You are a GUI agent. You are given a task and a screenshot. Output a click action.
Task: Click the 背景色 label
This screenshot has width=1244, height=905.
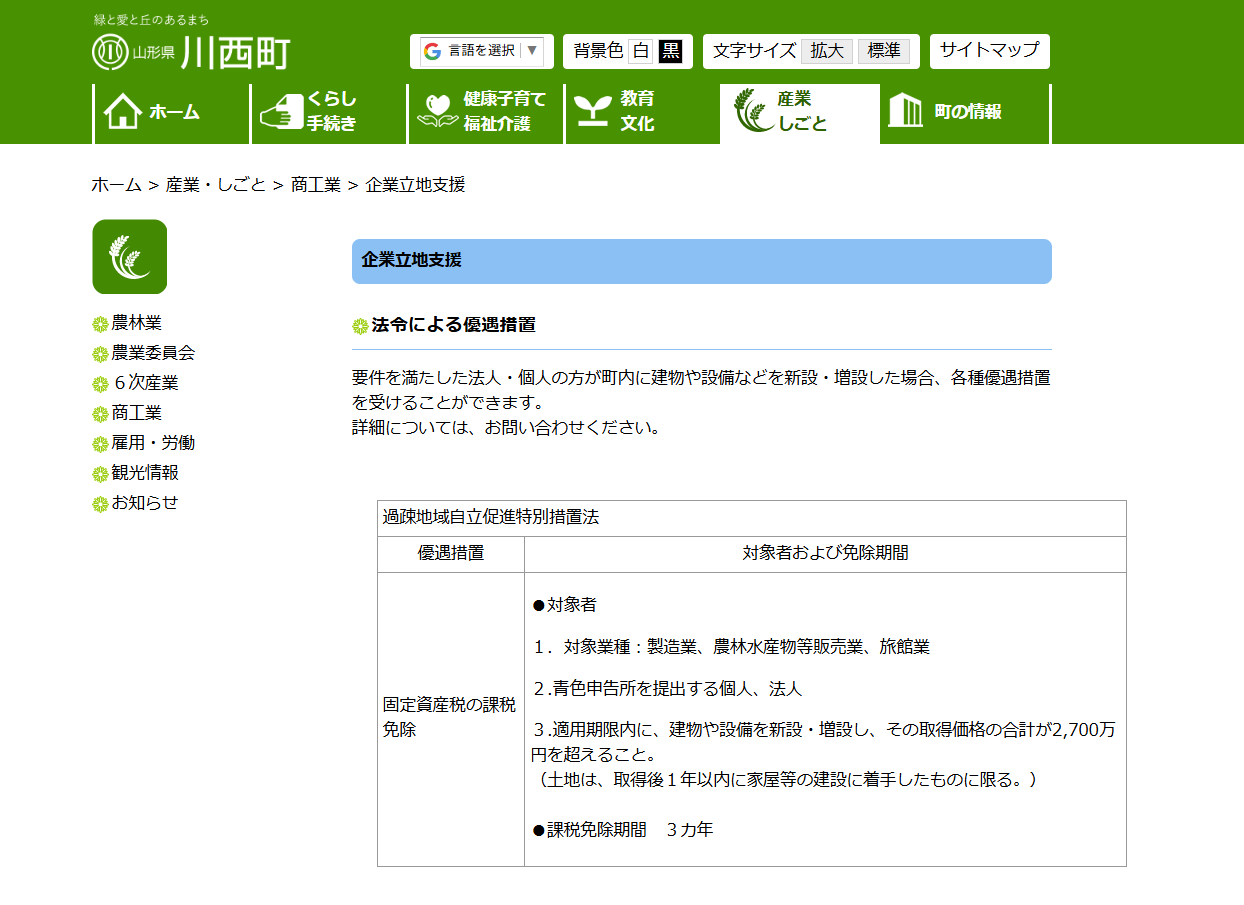click(x=598, y=51)
